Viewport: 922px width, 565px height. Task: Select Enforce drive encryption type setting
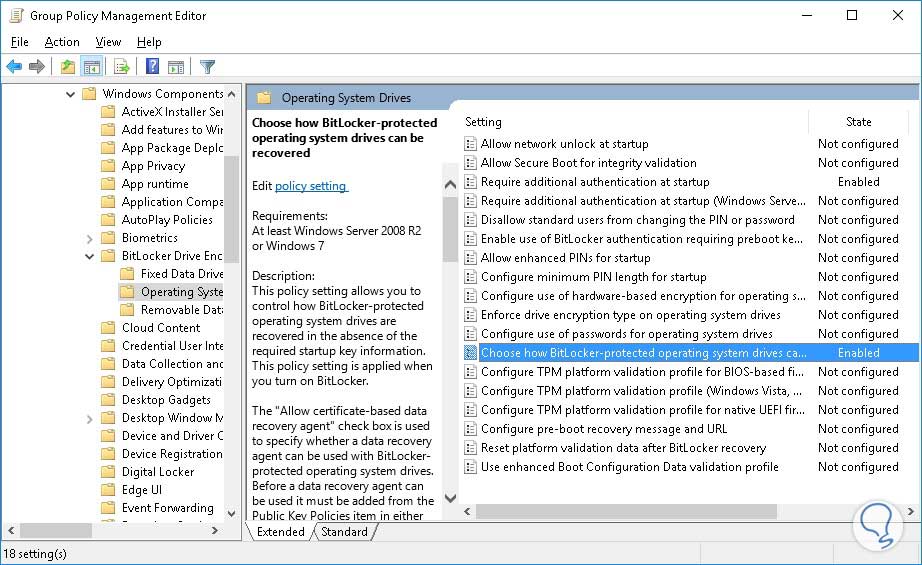[630, 315]
